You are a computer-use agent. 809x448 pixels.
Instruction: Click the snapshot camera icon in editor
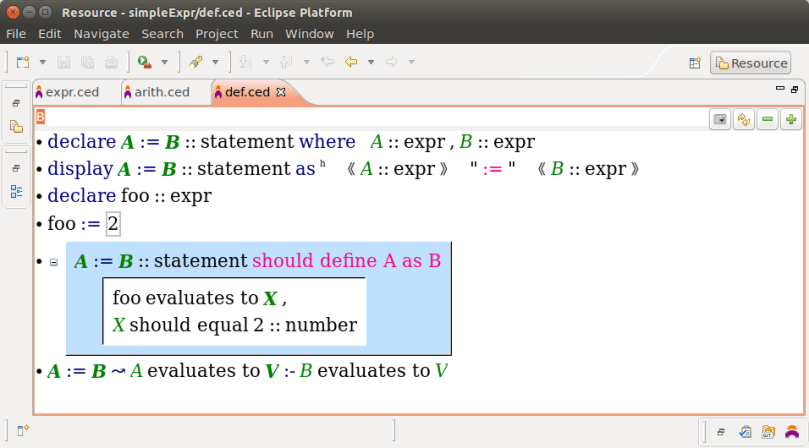coord(719,119)
